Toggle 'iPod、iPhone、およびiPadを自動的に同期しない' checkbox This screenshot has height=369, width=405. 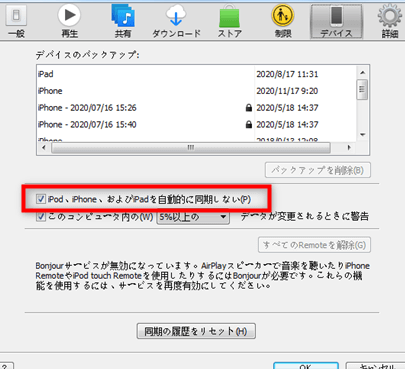[x=41, y=199]
